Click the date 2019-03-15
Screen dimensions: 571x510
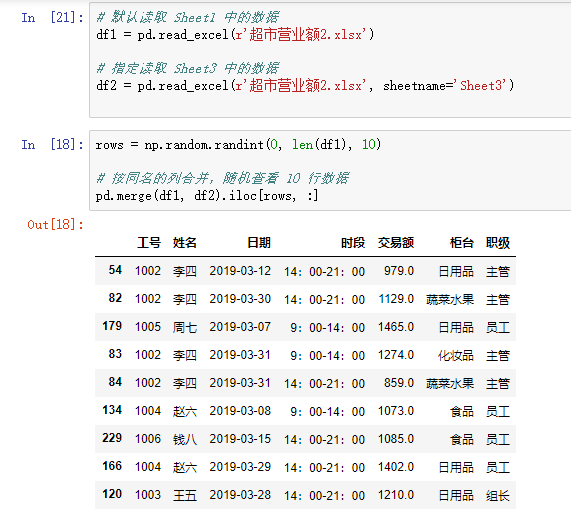(240, 439)
